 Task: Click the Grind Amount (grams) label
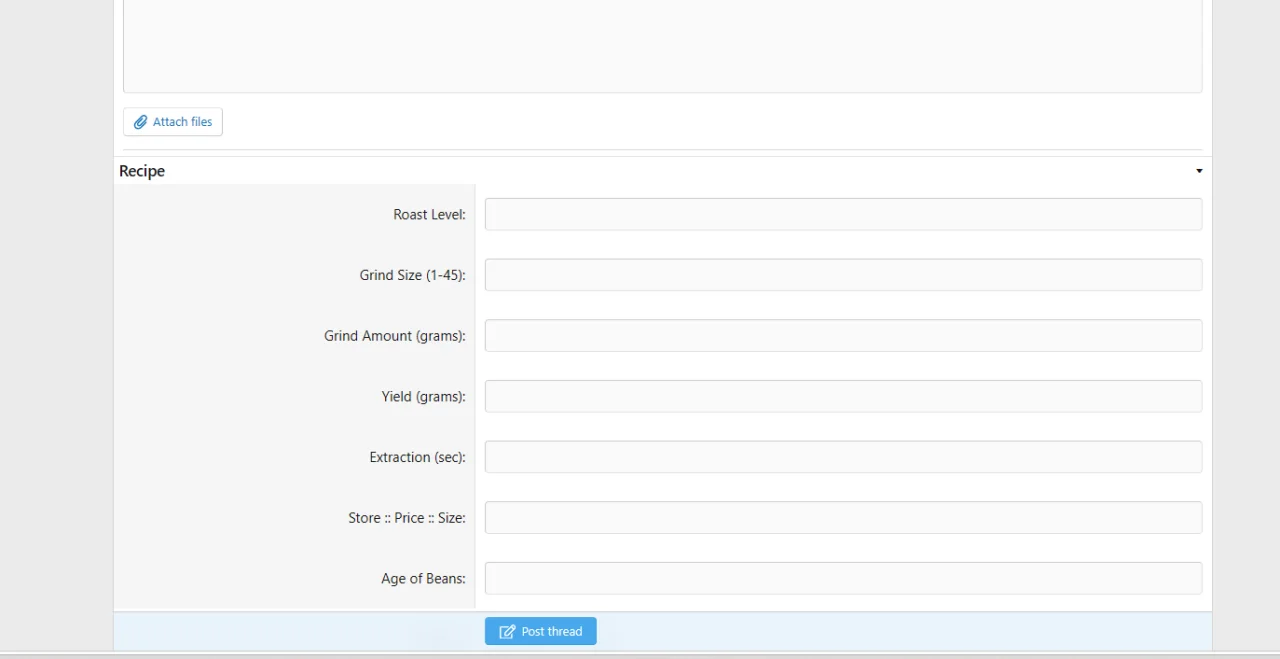395,336
